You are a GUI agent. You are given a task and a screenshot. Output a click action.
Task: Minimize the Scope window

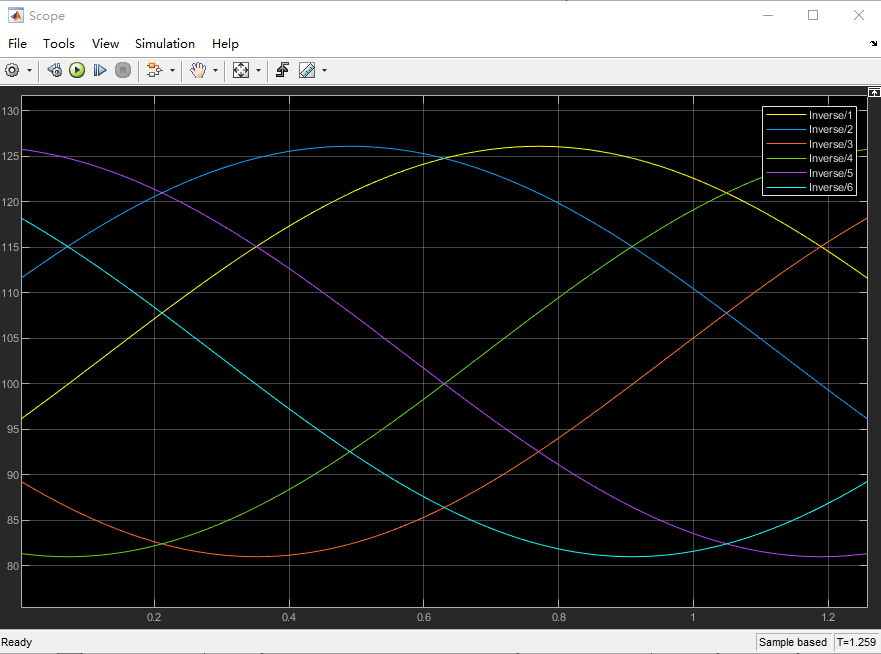coord(768,16)
